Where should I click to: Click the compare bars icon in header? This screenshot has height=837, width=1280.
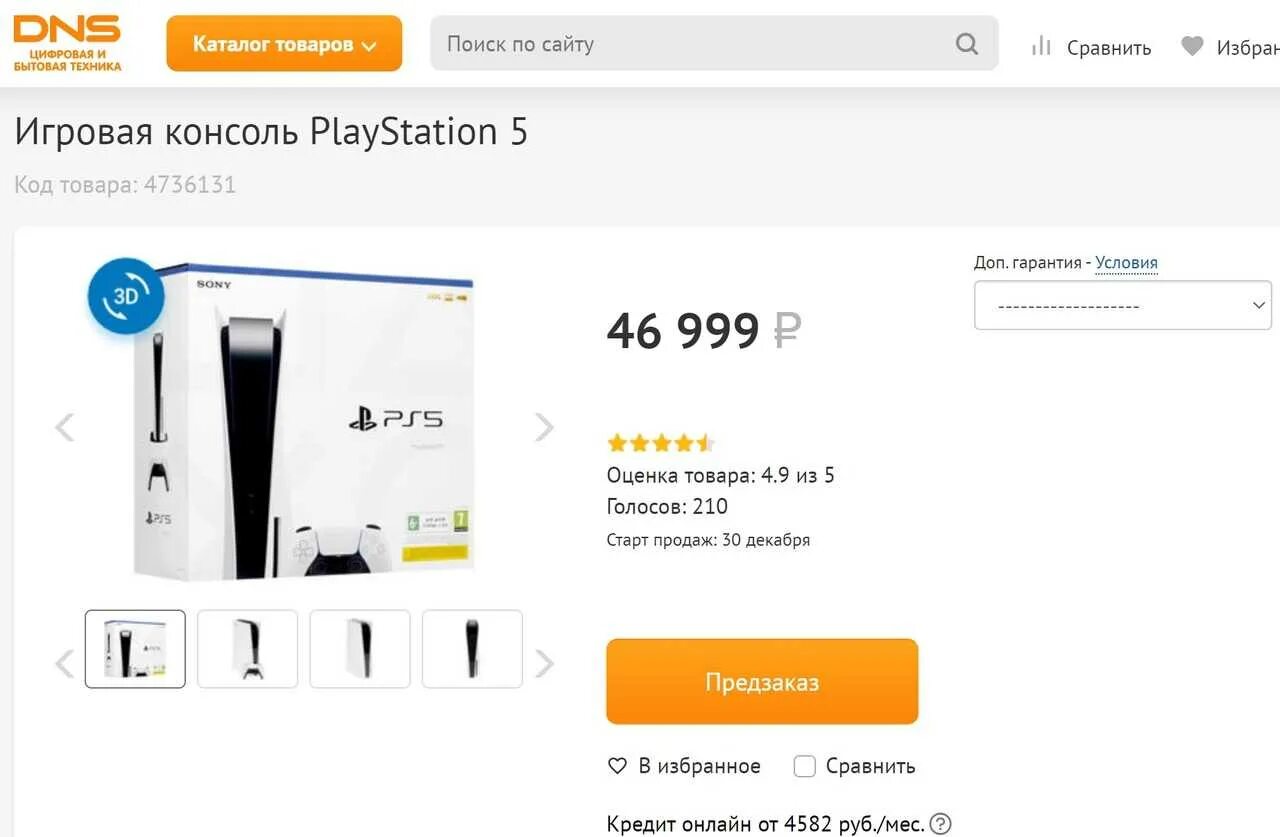(1041, 46)
